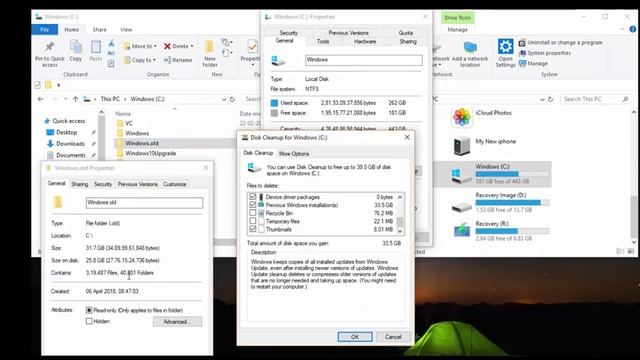This screenshot has height=360, width=640.
Task: Open Desktop in navigation pane
Action: (62, 132)
